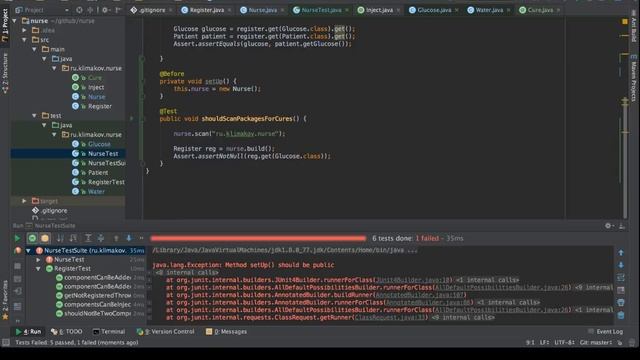Expand the .idea folder

[24, 30]
